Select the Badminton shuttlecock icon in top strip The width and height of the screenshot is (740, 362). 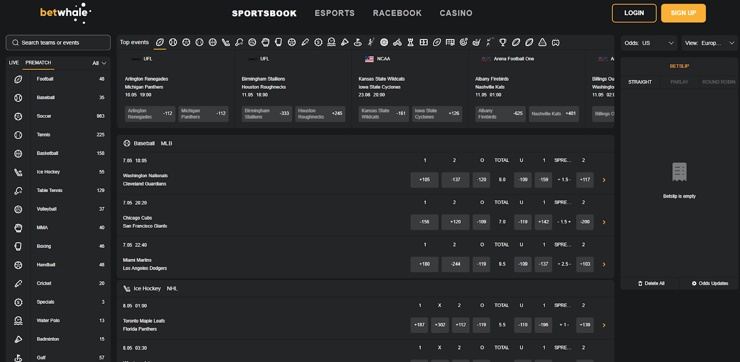click(x=345, y=42)
